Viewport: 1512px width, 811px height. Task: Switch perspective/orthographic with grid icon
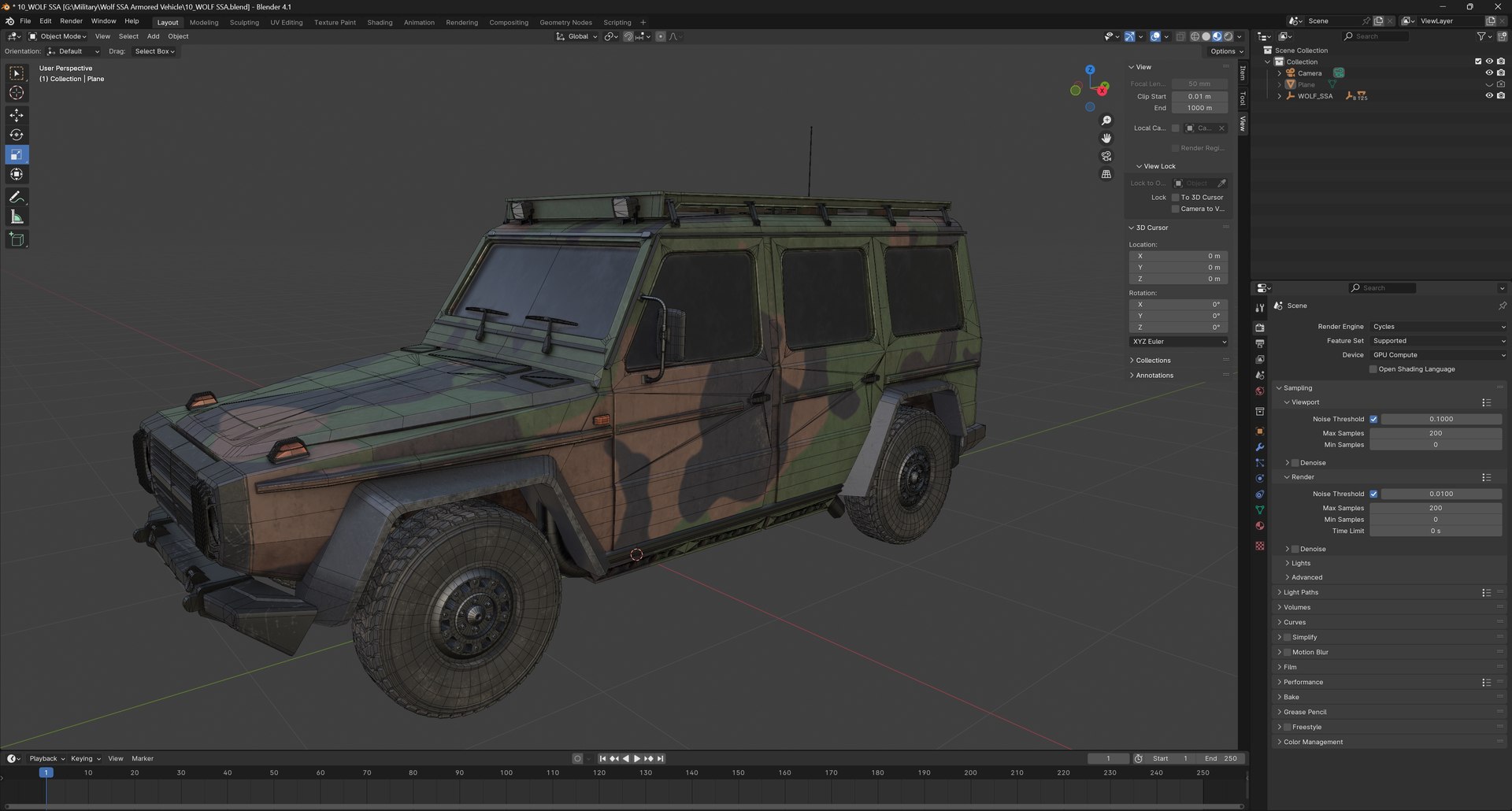tap(1106, 174)
